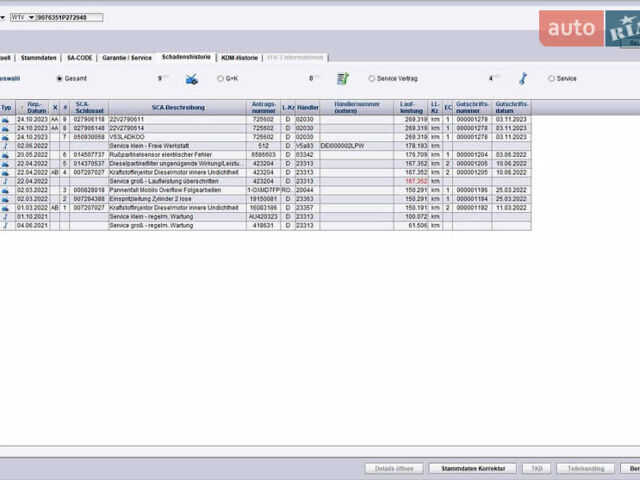Screen dimensions: 640x480
Task: Click the car icon in the VS3LADKOO row
Action: pos(5,138)
